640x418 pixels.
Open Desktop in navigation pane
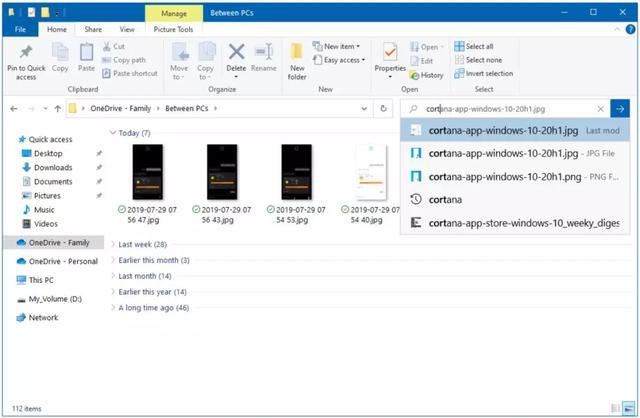point(42,154)
